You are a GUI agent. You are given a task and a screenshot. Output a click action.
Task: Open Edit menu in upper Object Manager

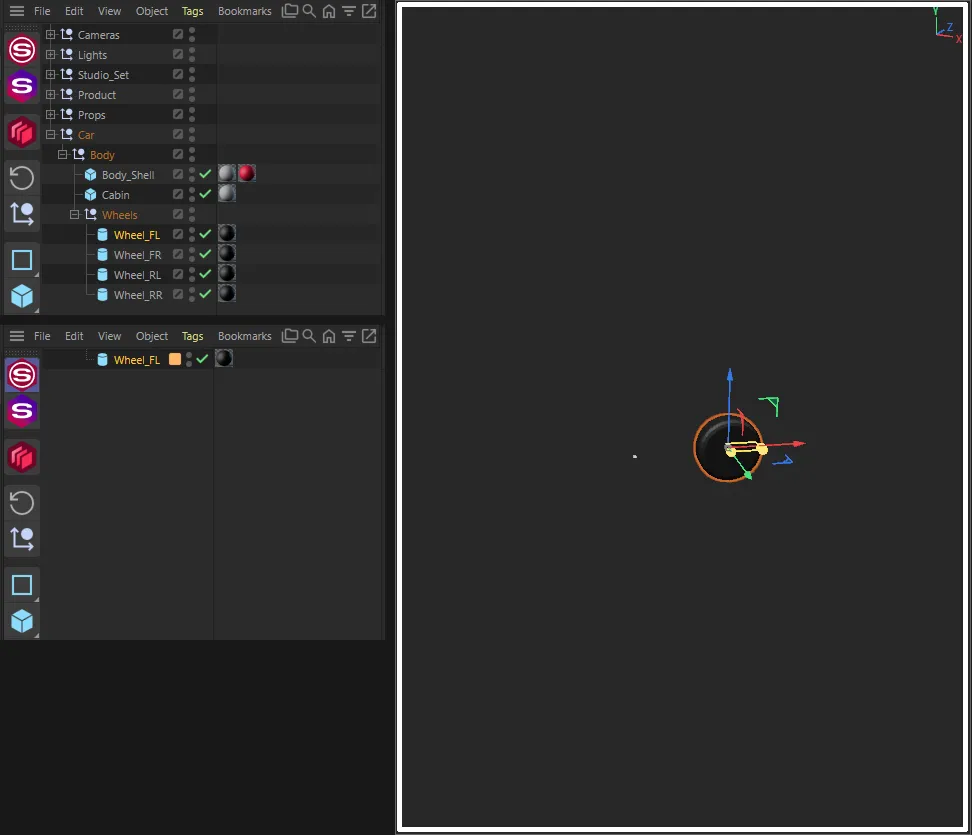[x=74, y=11]
